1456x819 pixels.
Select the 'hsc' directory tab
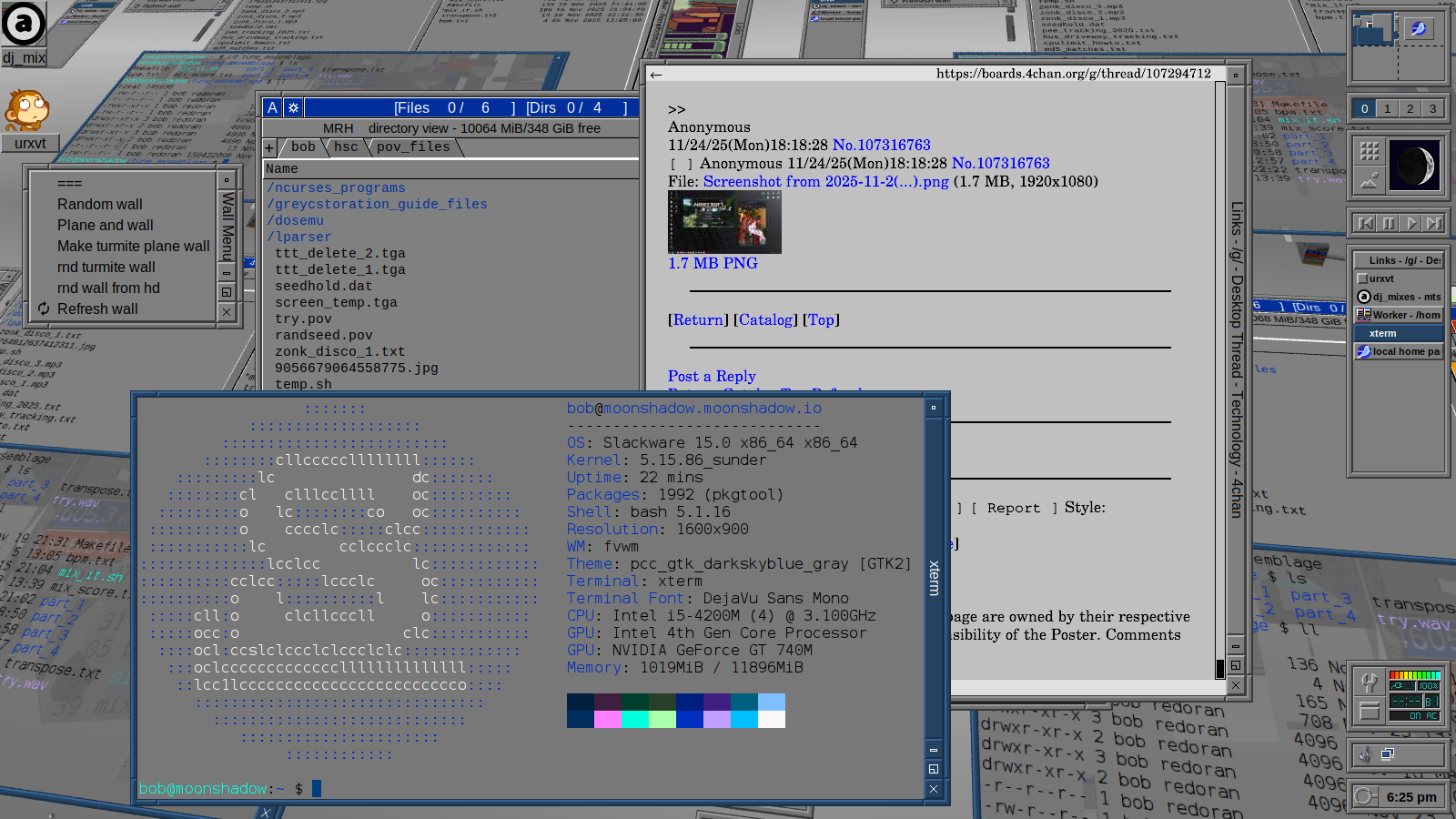click(x=346, y=147)
